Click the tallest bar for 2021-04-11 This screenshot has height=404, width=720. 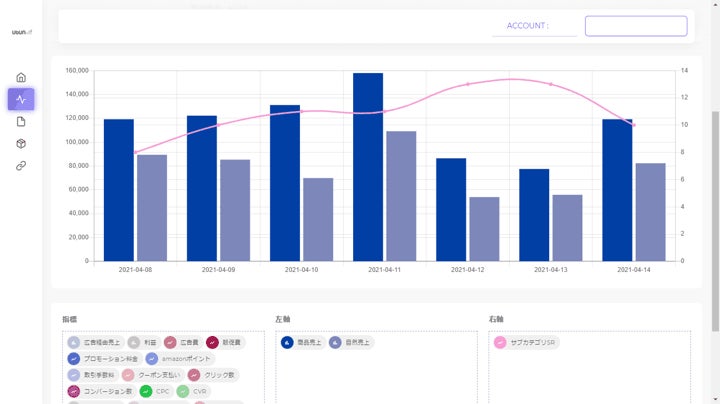[368, 167]
